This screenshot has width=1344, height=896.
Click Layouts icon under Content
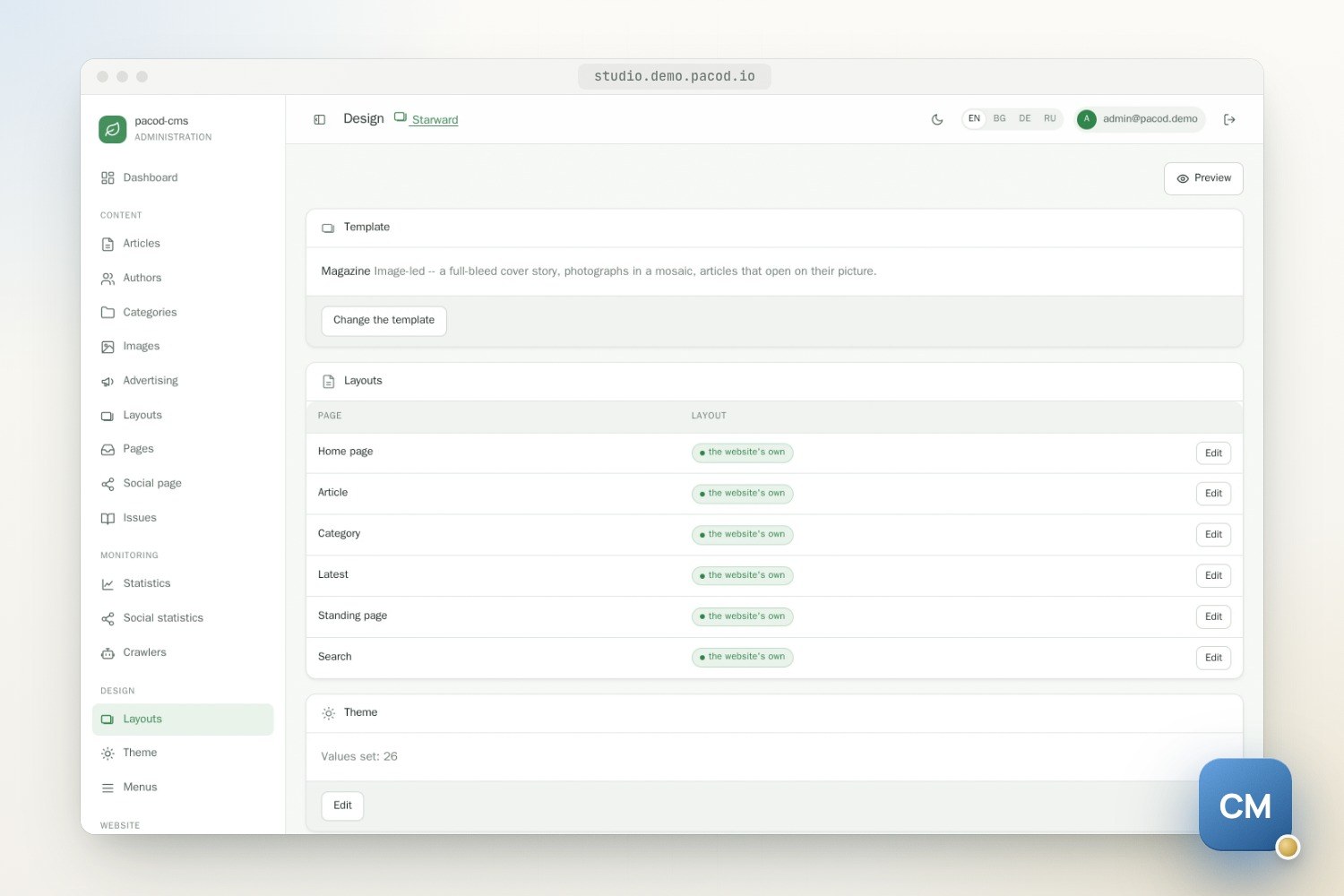(108, 416)
